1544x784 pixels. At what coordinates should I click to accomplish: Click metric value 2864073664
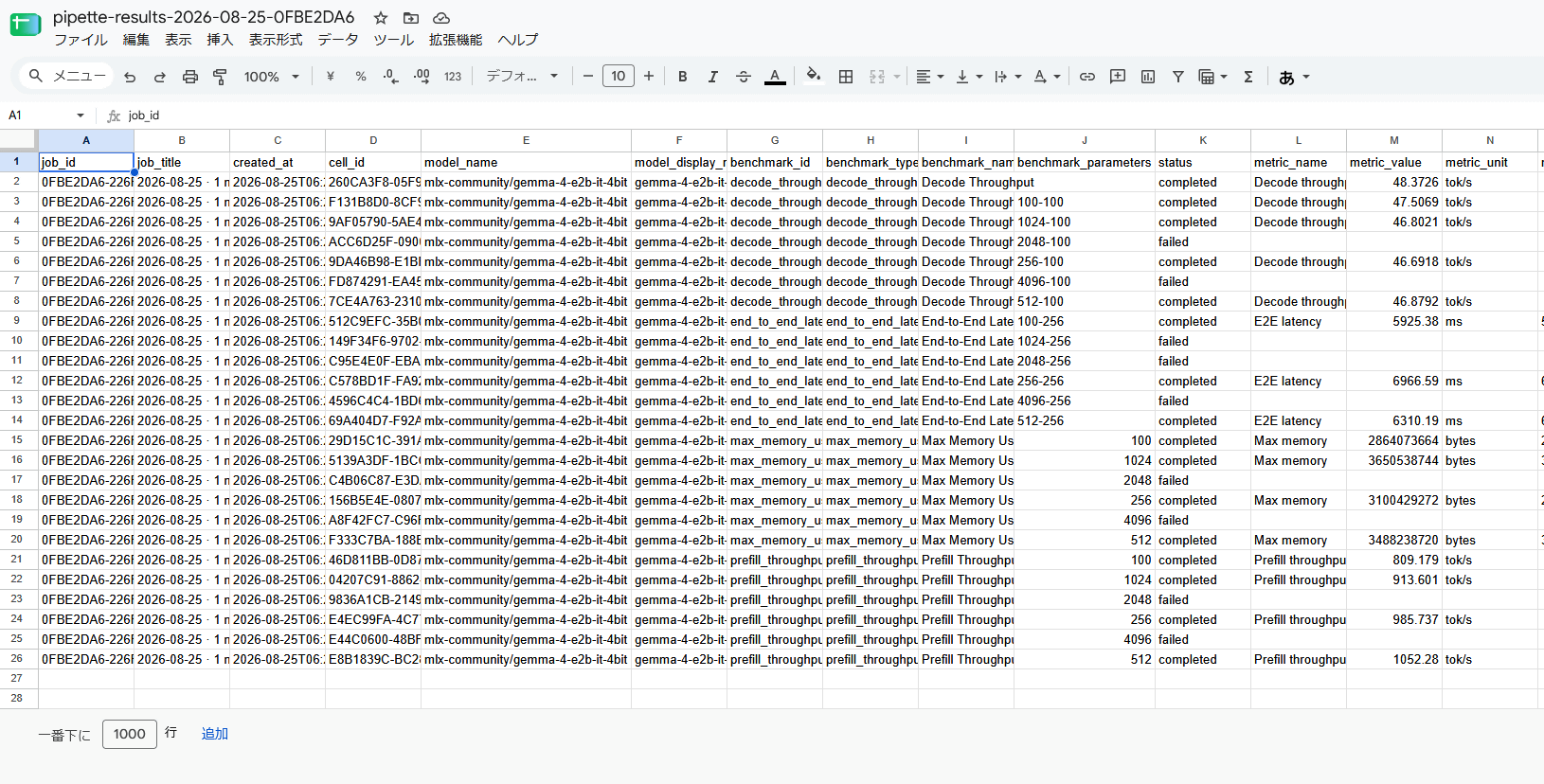coord(1393,440)
